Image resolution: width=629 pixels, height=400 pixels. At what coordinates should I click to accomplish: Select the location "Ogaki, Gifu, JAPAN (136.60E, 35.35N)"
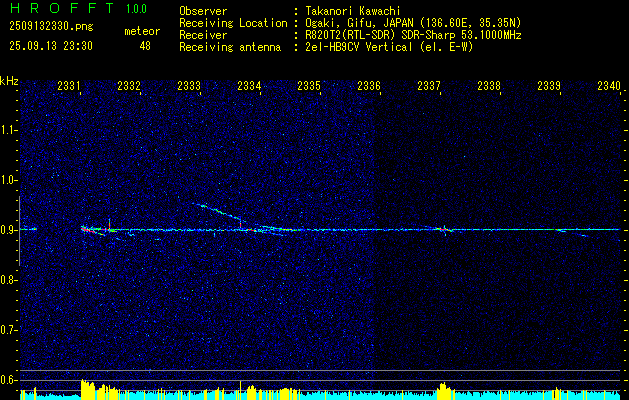pos(413,23)
